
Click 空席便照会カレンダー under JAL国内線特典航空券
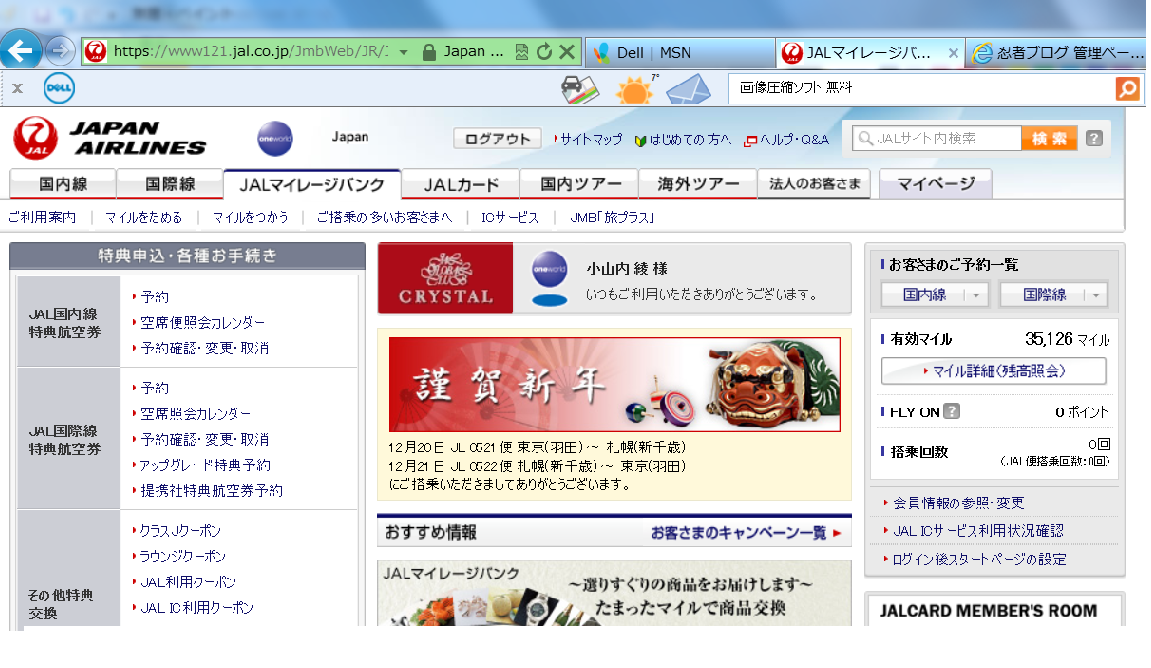202,322
